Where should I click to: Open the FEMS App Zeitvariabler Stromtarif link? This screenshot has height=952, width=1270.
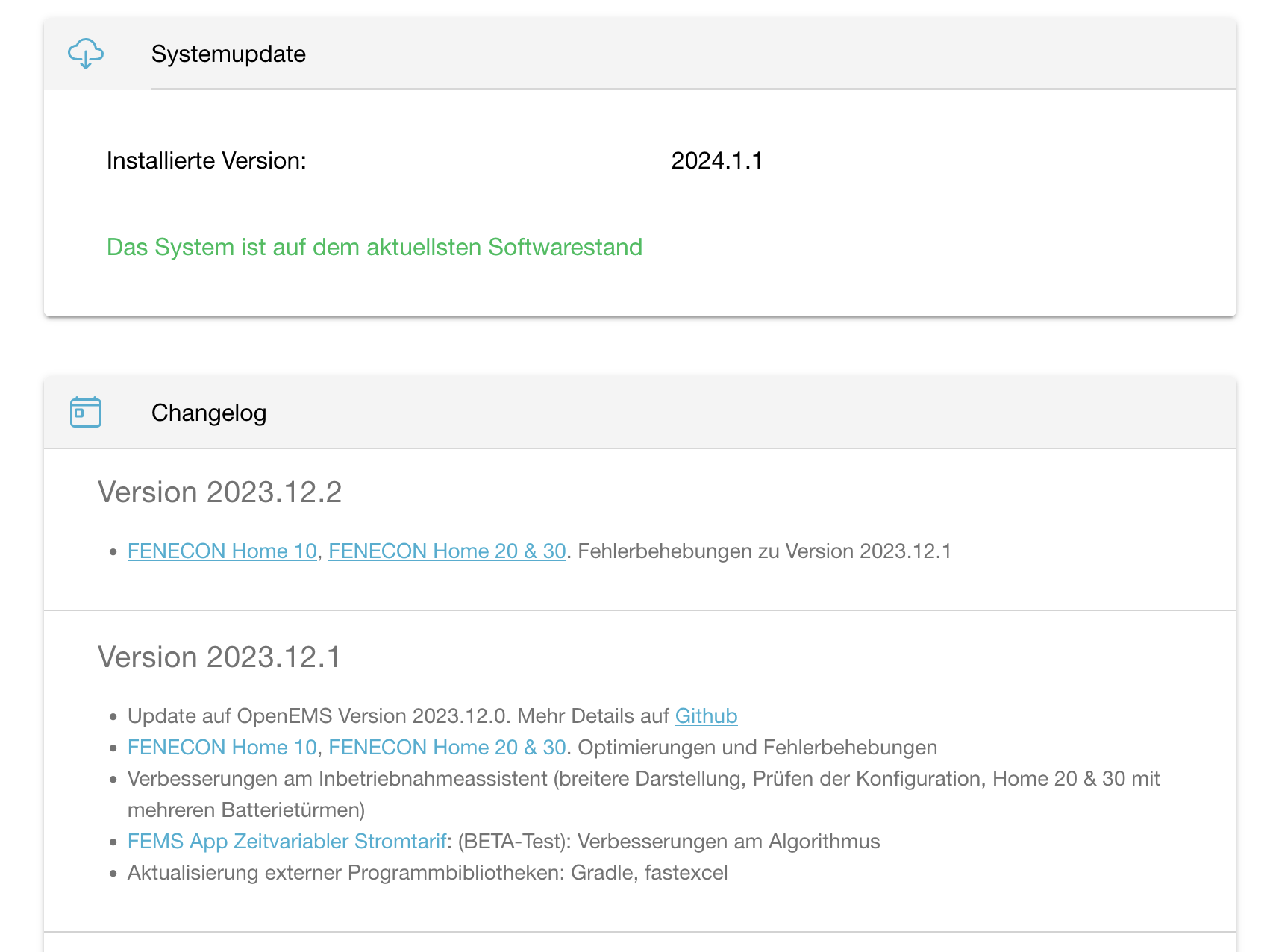coord(287,842)
